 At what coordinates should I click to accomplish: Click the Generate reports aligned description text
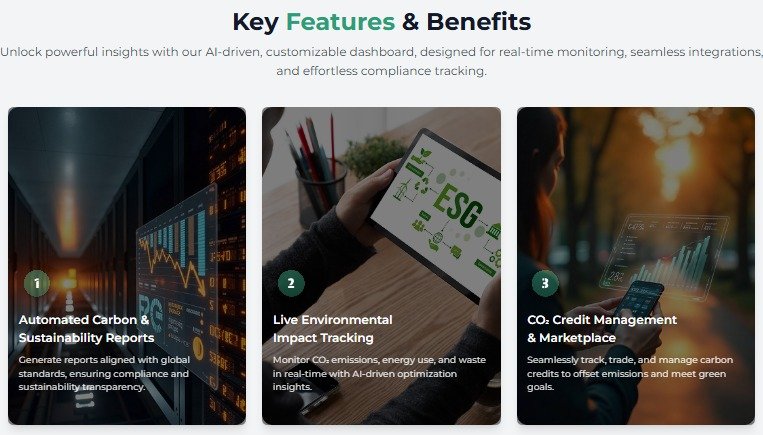point(104,373)
